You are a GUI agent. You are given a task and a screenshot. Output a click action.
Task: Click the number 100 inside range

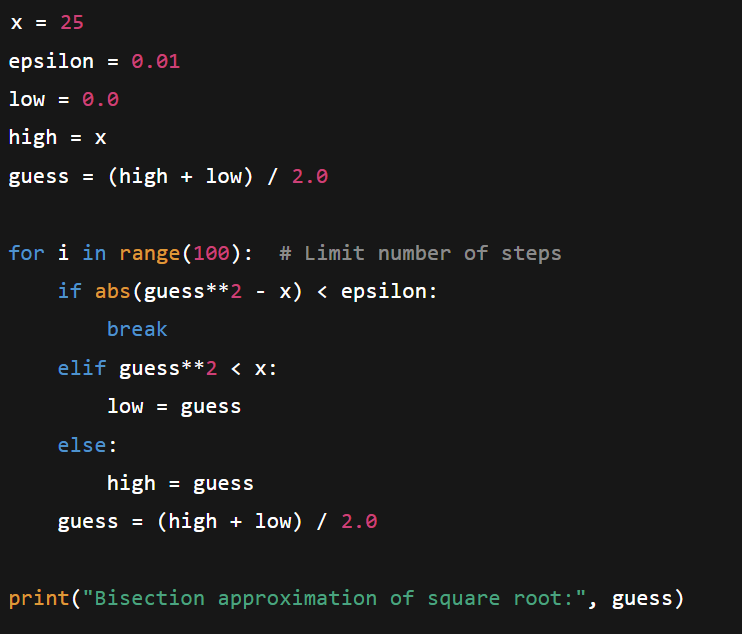[x=212, y=253]
